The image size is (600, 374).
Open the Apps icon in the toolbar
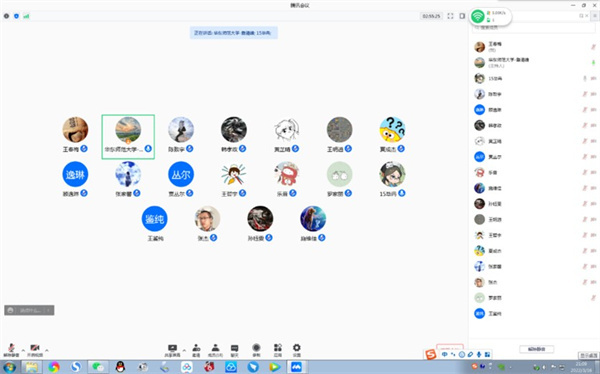[x=278, y=350]
